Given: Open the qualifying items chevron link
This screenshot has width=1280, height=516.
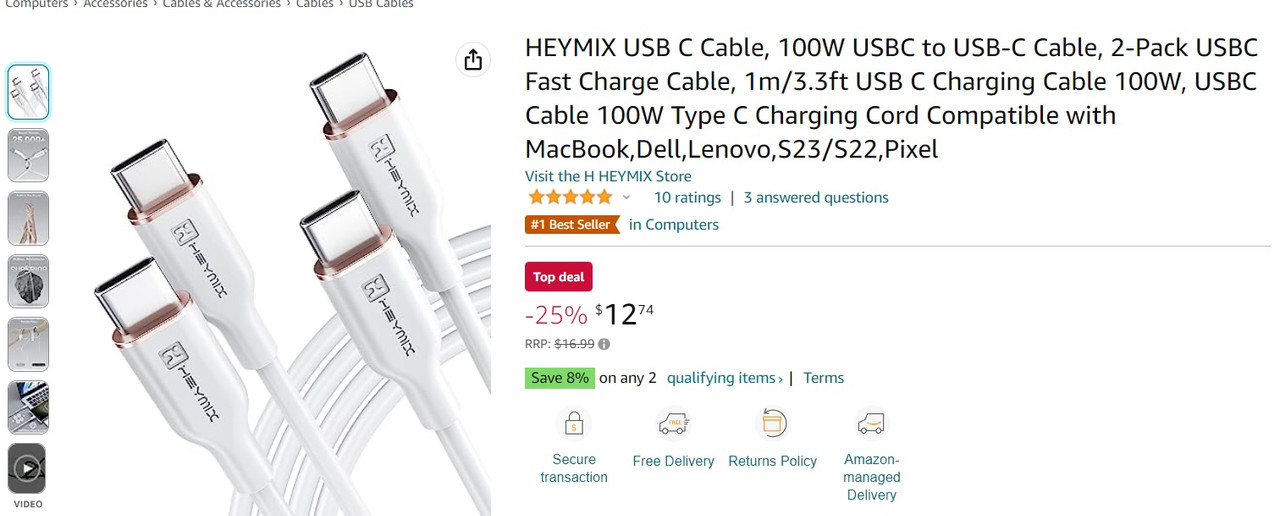Looking at the screenshot, I should 725,378.
